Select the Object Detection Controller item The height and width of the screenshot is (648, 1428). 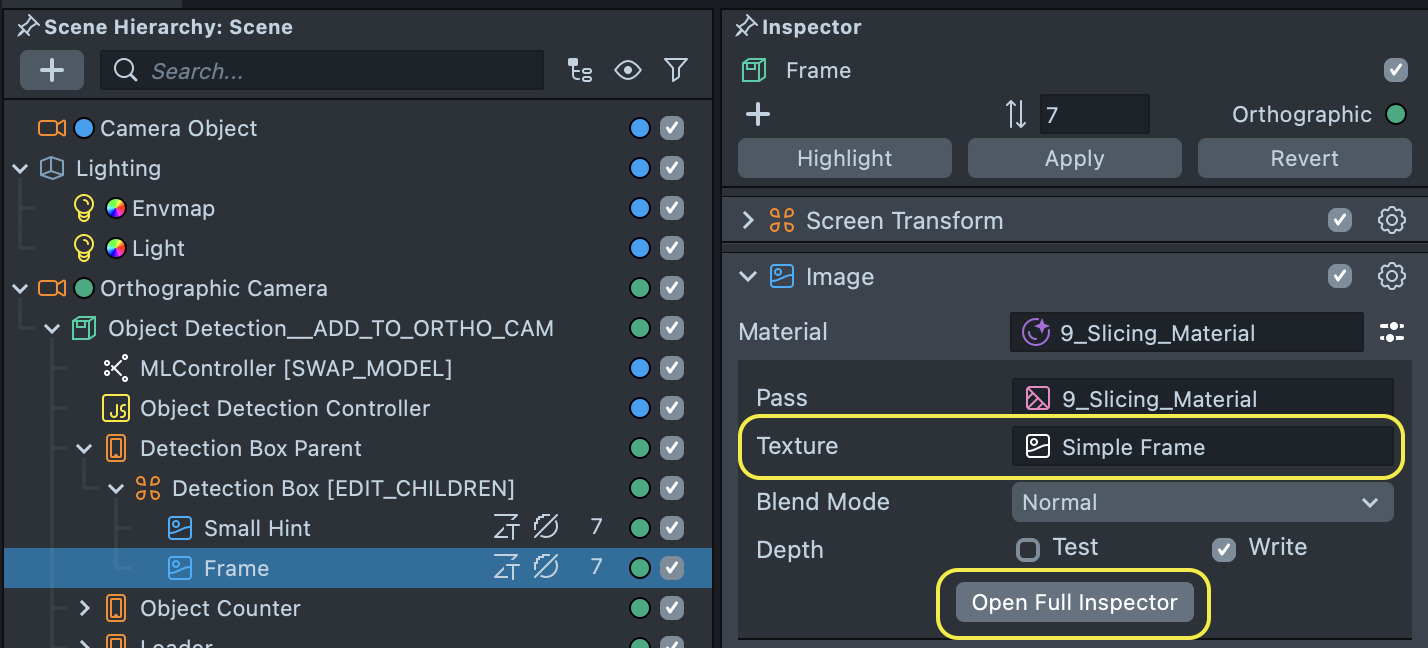pyautogui.click(x=285, y=408)
